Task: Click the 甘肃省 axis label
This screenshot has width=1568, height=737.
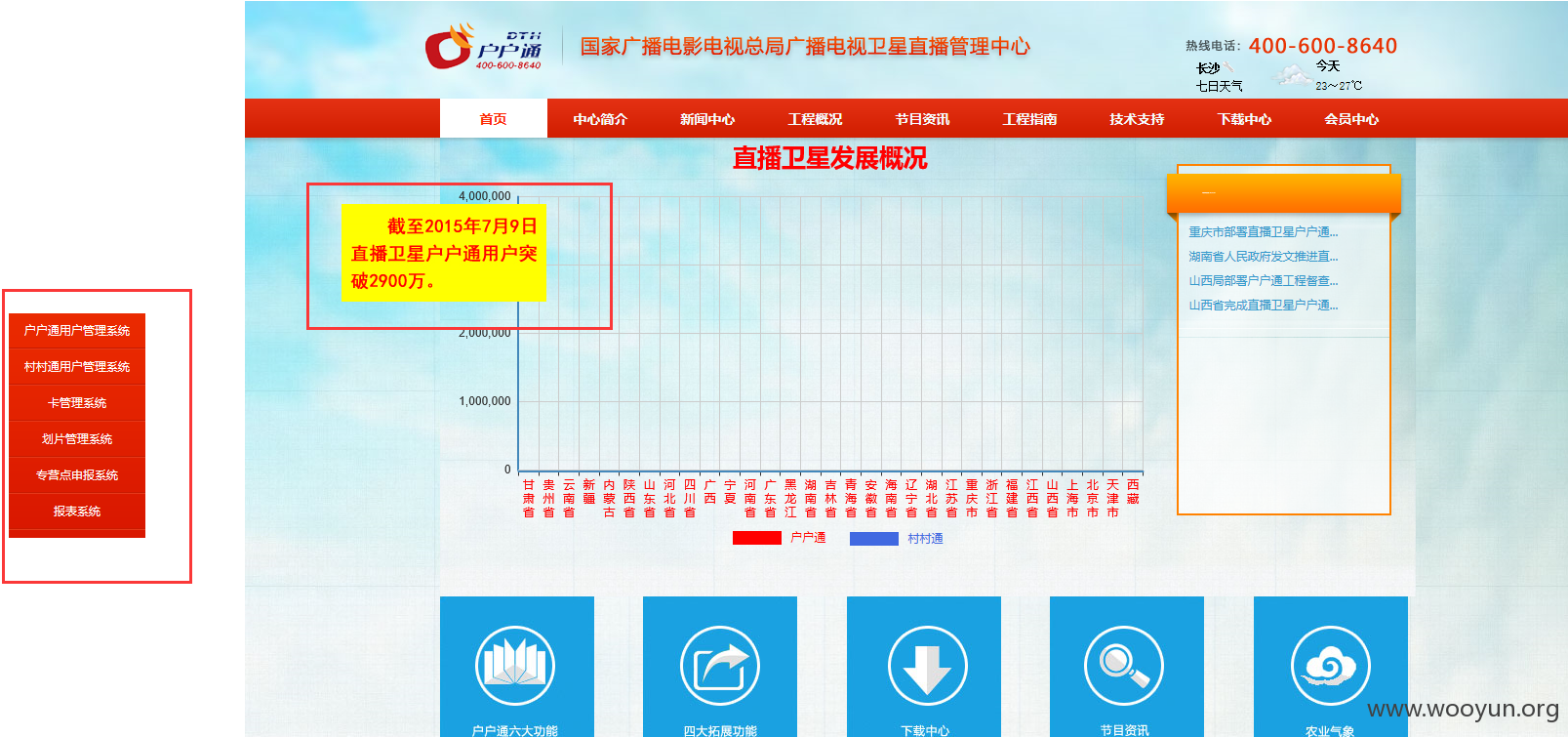Action: point(528,498)
